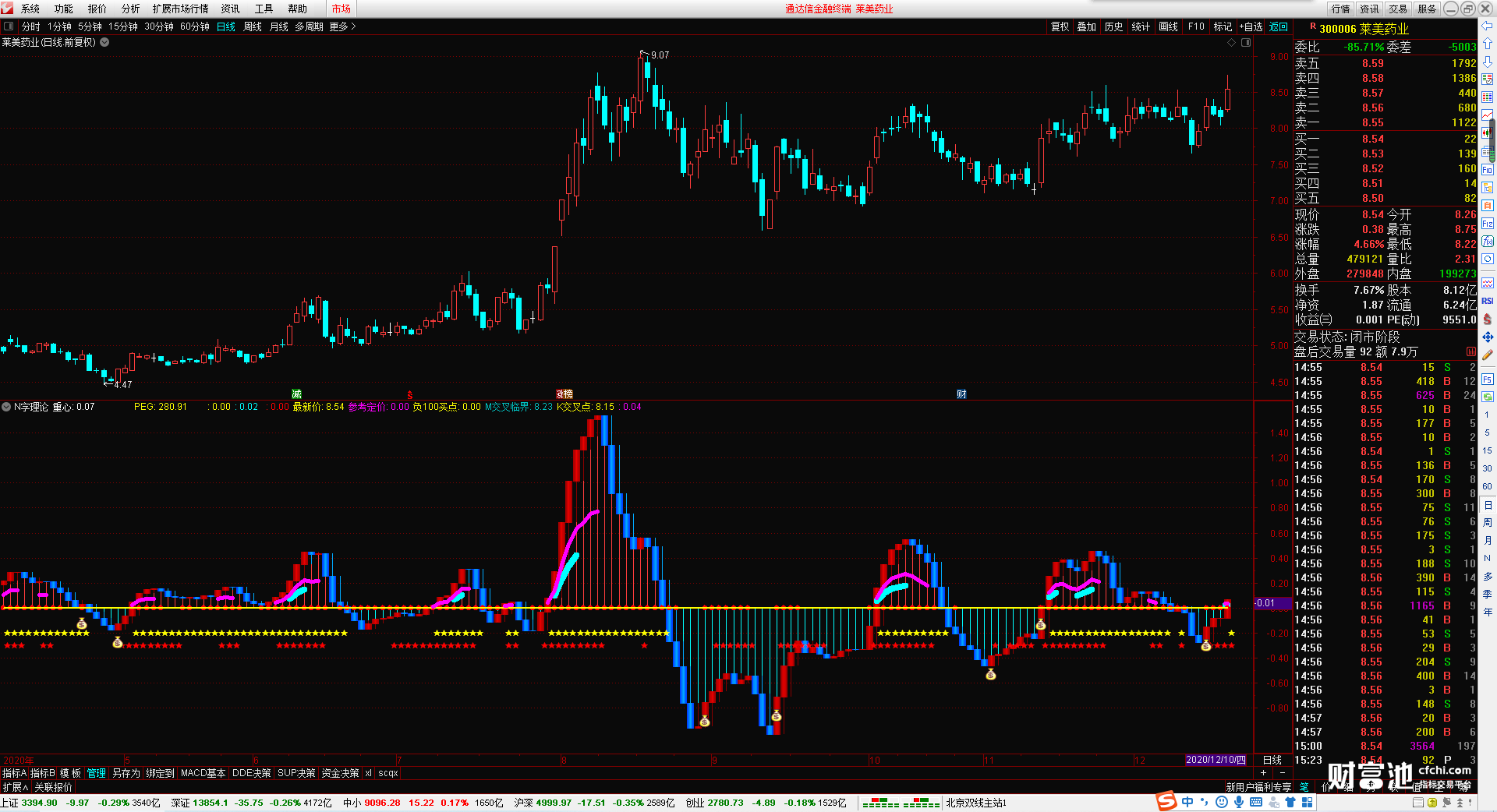Toggle Sogou Chinese/English input mode
The height and width of the screenshot is (812, 1497).
(1187, 802)
